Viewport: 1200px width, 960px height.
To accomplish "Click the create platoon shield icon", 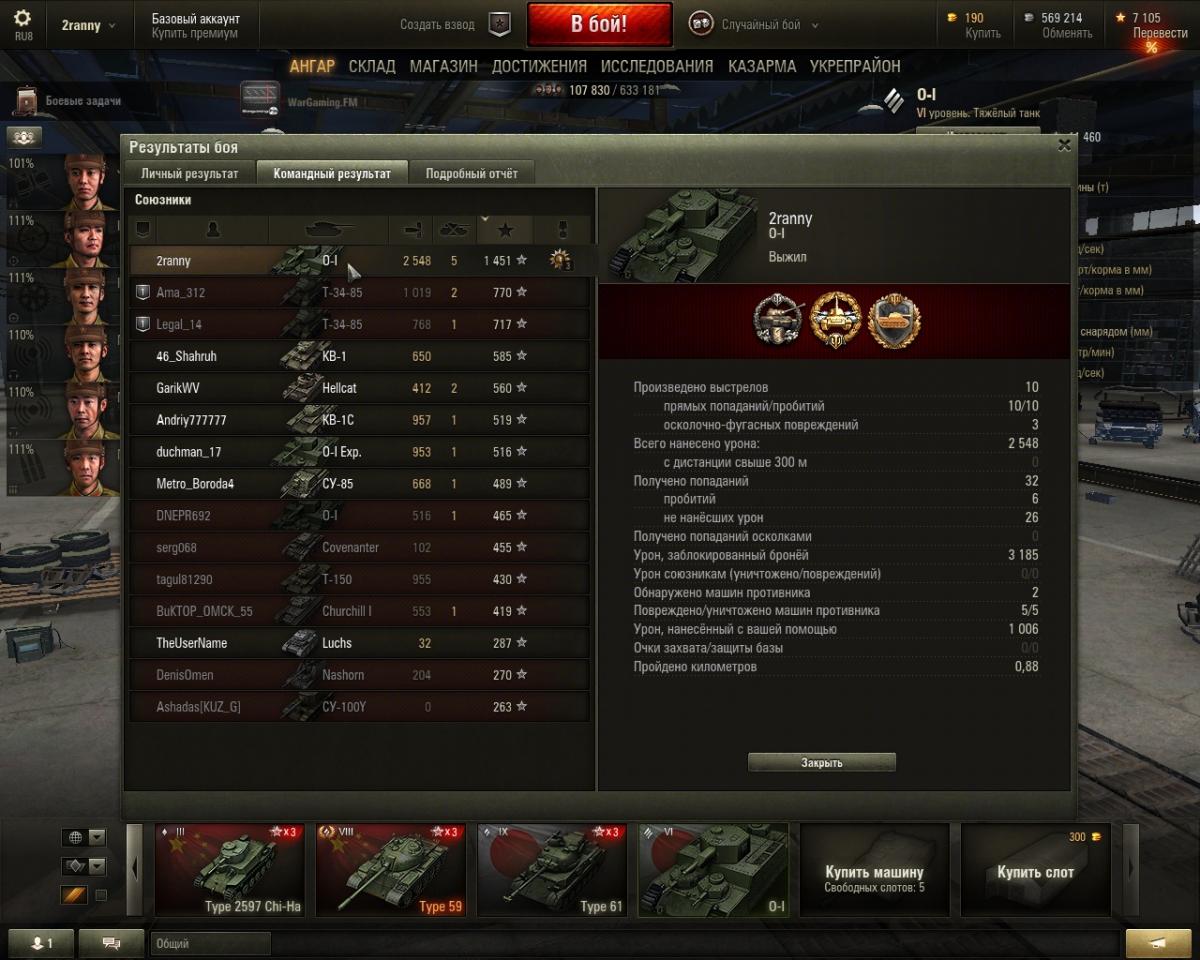I will click(x=499, y=25).
